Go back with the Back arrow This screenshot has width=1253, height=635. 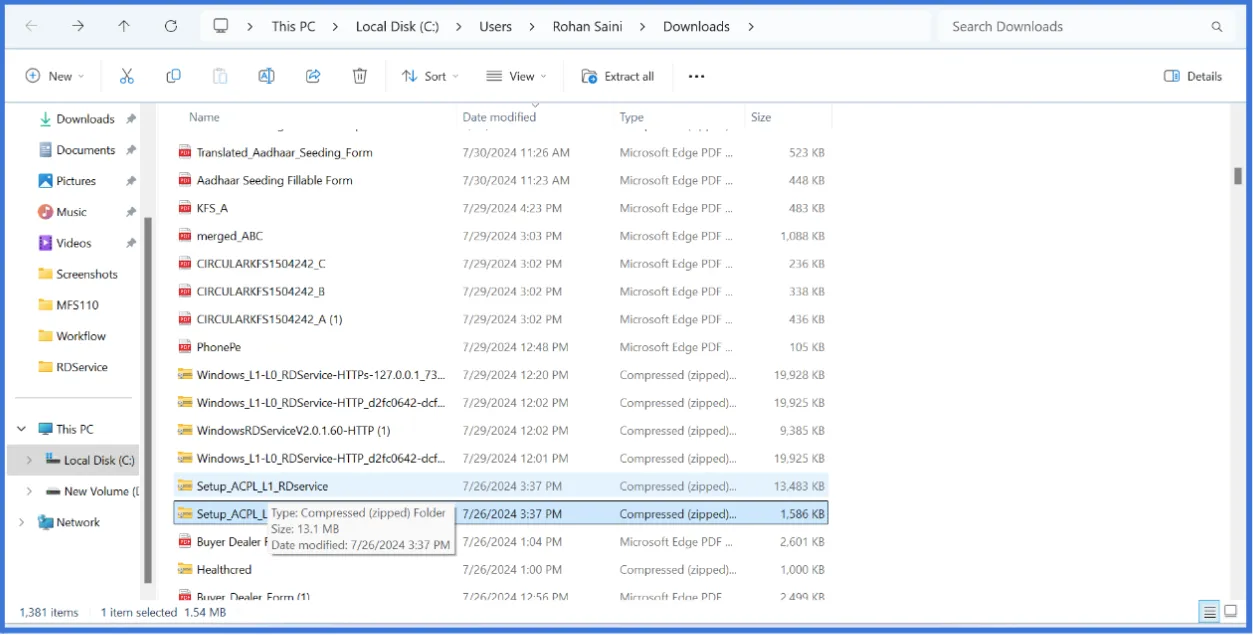(x=31, y=27)
